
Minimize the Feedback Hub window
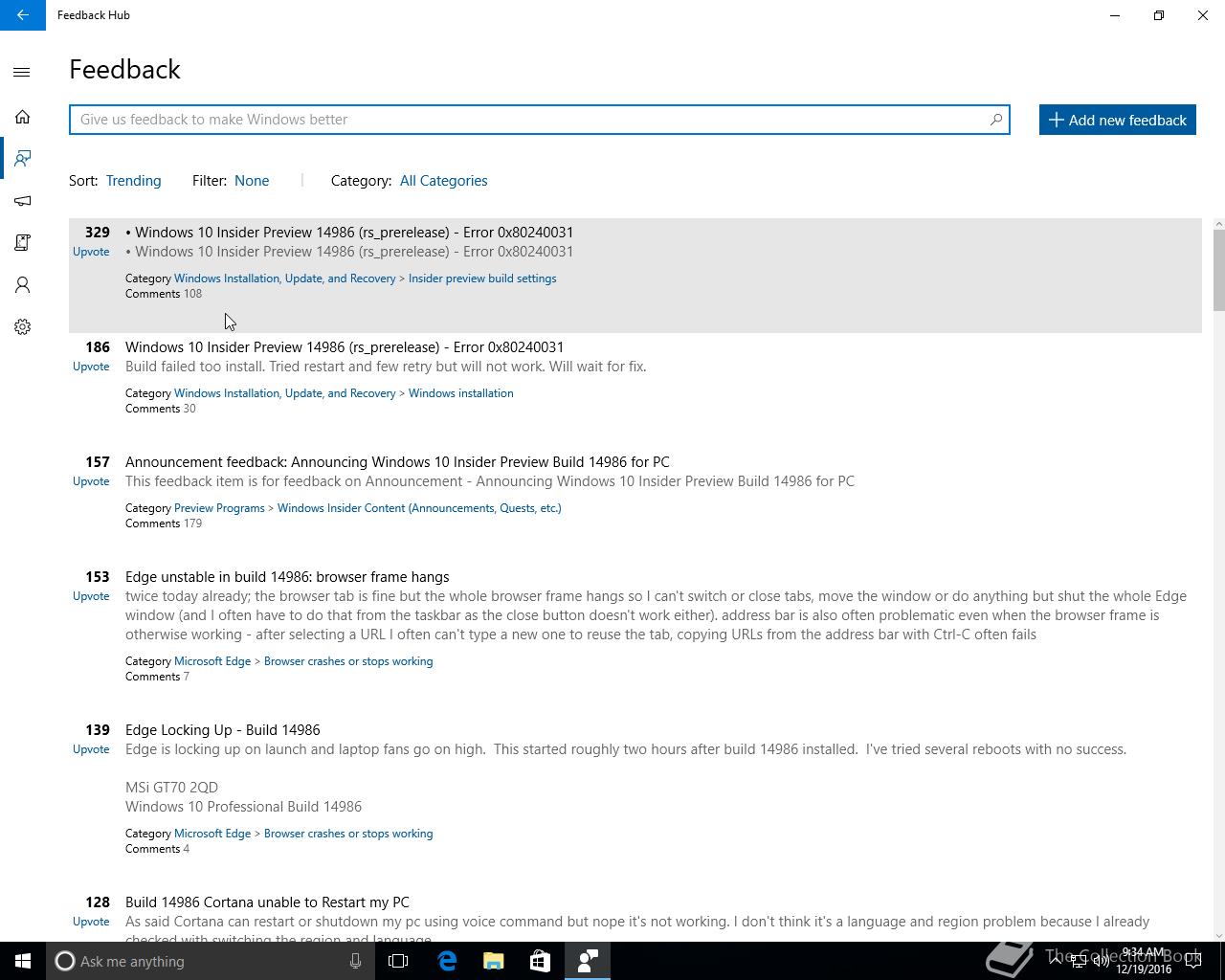click(x=1115, y=15)
